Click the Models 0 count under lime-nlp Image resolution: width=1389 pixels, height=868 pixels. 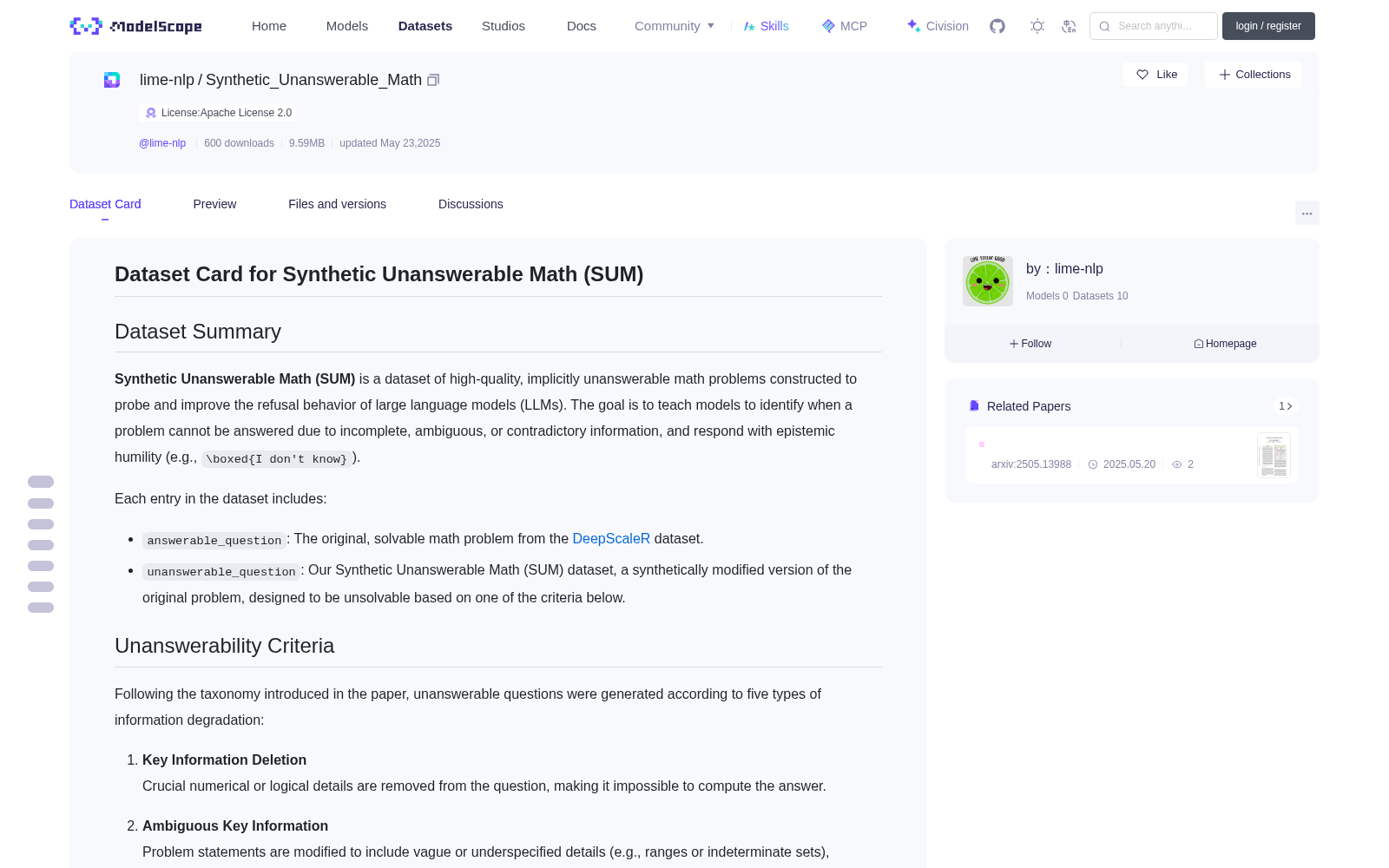coord(1047,296)
